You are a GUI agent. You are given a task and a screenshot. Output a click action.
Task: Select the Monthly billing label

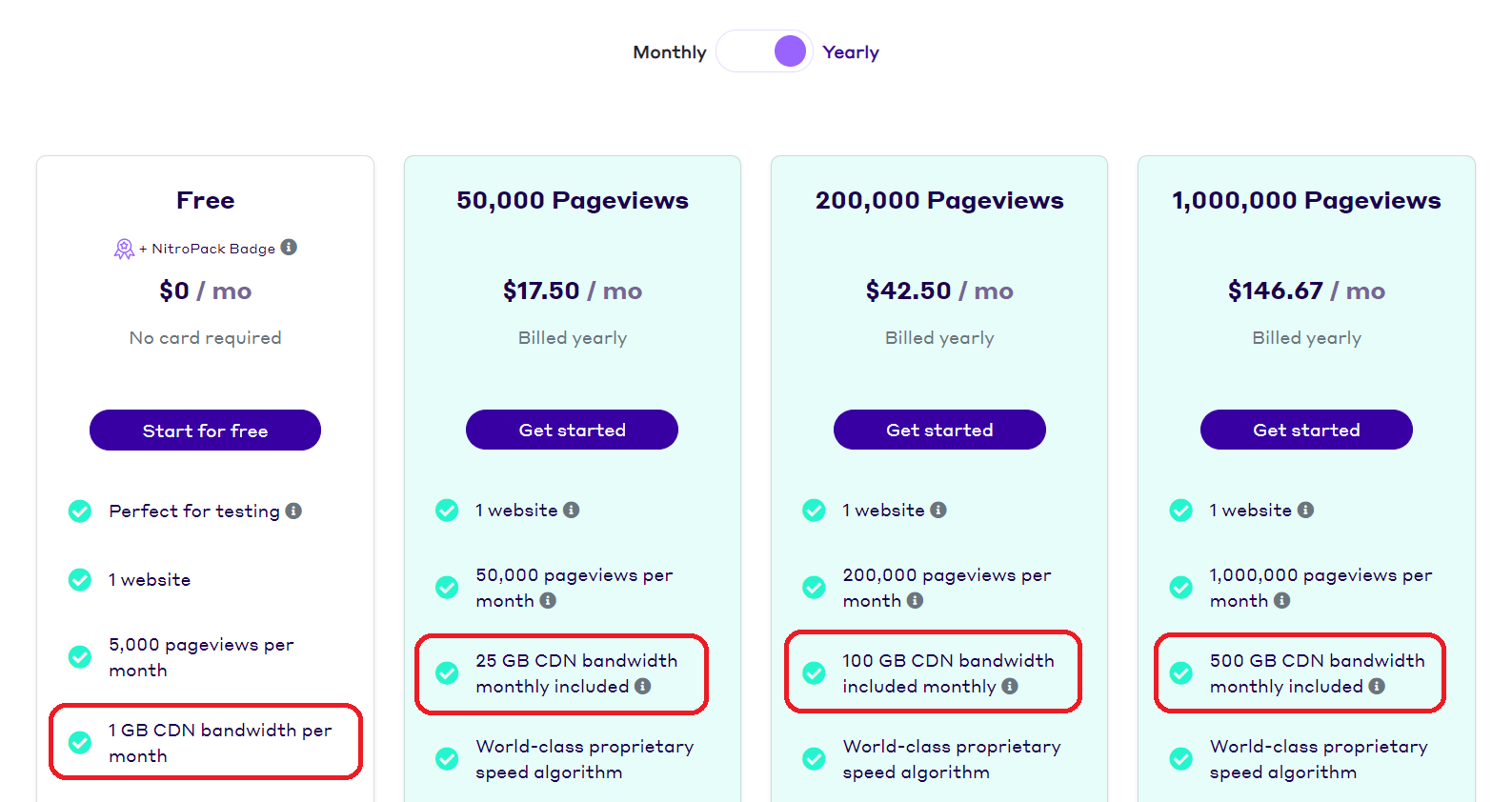click(x=670, y=51)
